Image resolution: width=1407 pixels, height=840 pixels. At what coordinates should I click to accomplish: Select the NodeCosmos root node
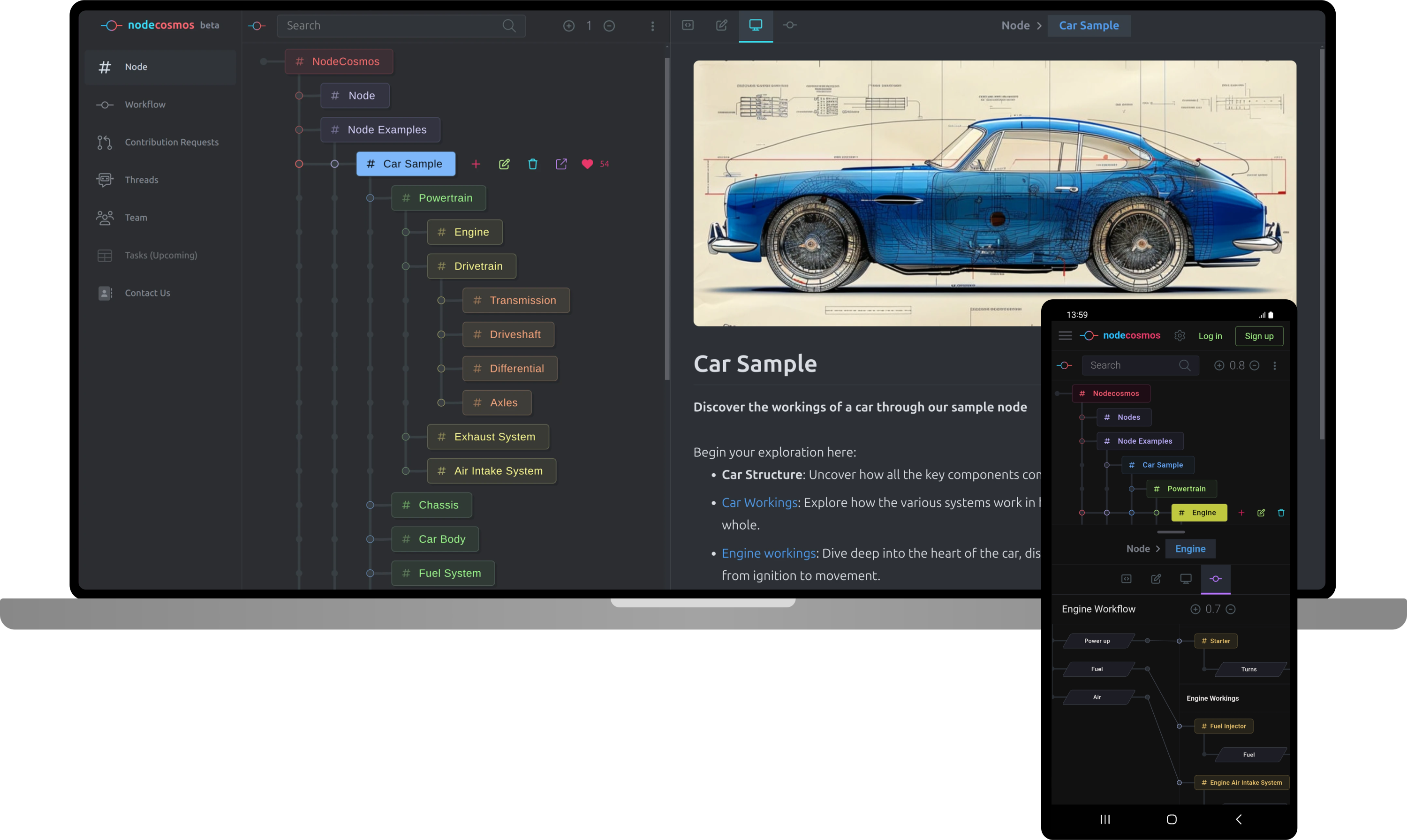pyautogui.click(x=339, y=61)
